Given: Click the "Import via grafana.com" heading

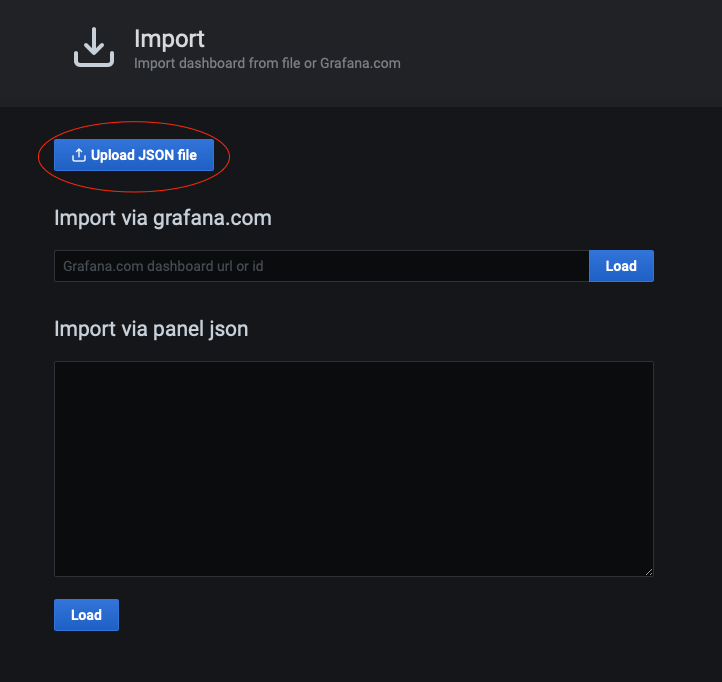Looking at the screenshot, I should 163,217.
